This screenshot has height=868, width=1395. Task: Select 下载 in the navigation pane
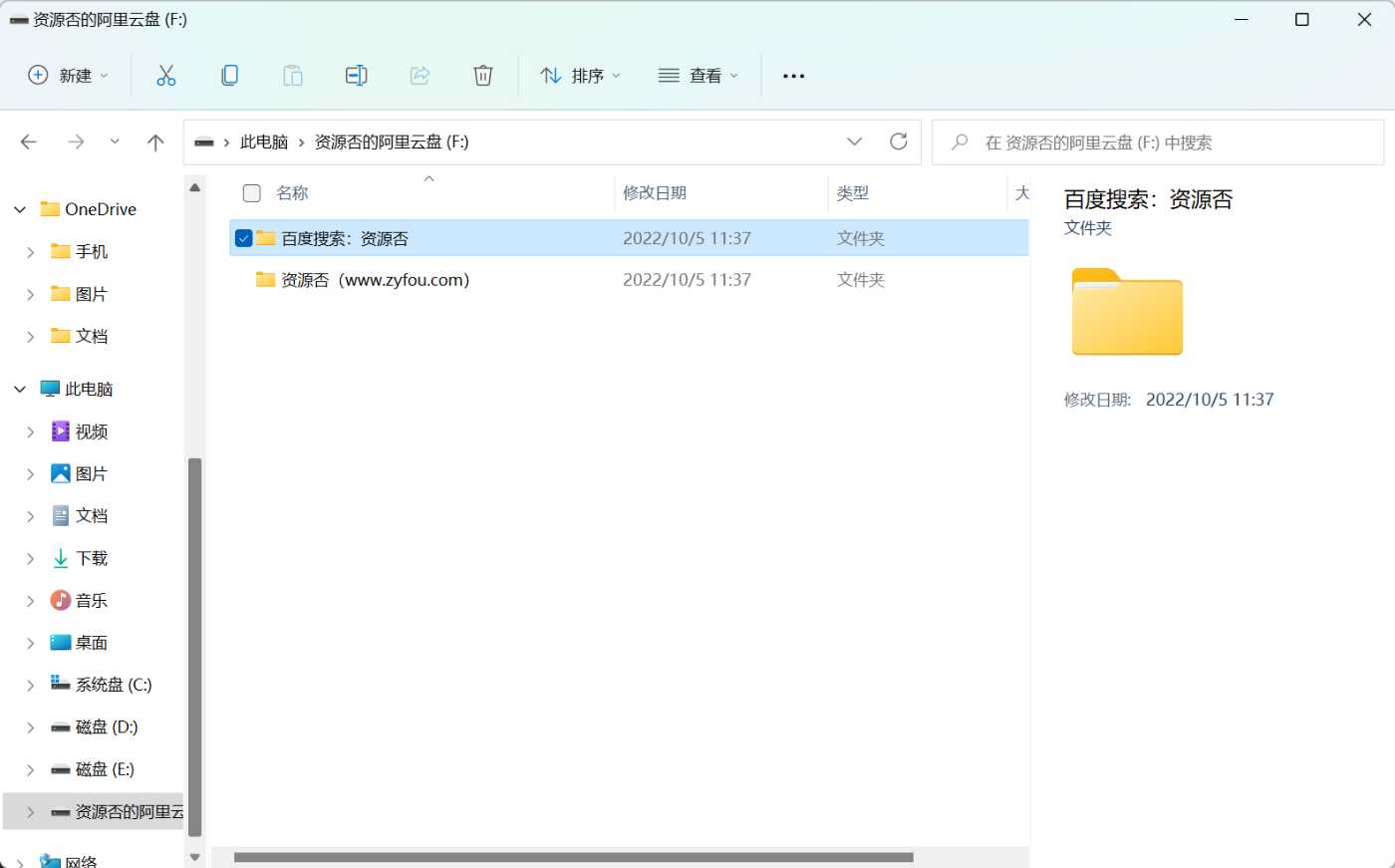pos(91,558)
